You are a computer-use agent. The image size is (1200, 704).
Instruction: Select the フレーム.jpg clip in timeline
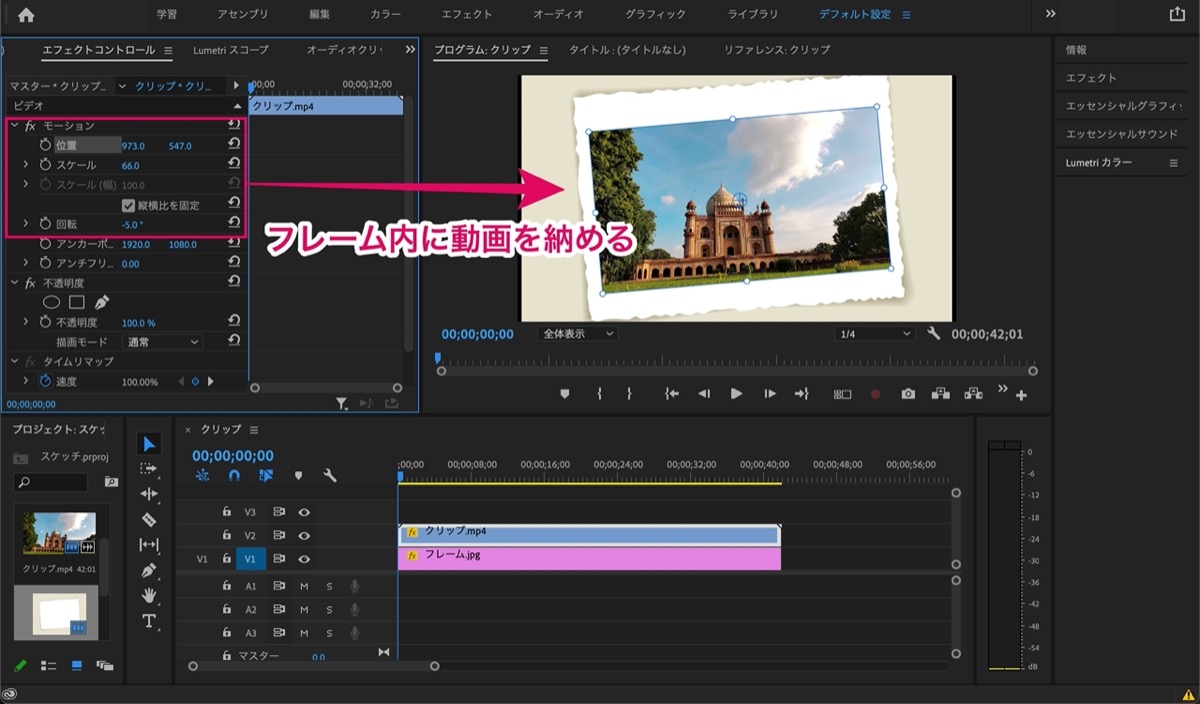click(x=588, y=557)
